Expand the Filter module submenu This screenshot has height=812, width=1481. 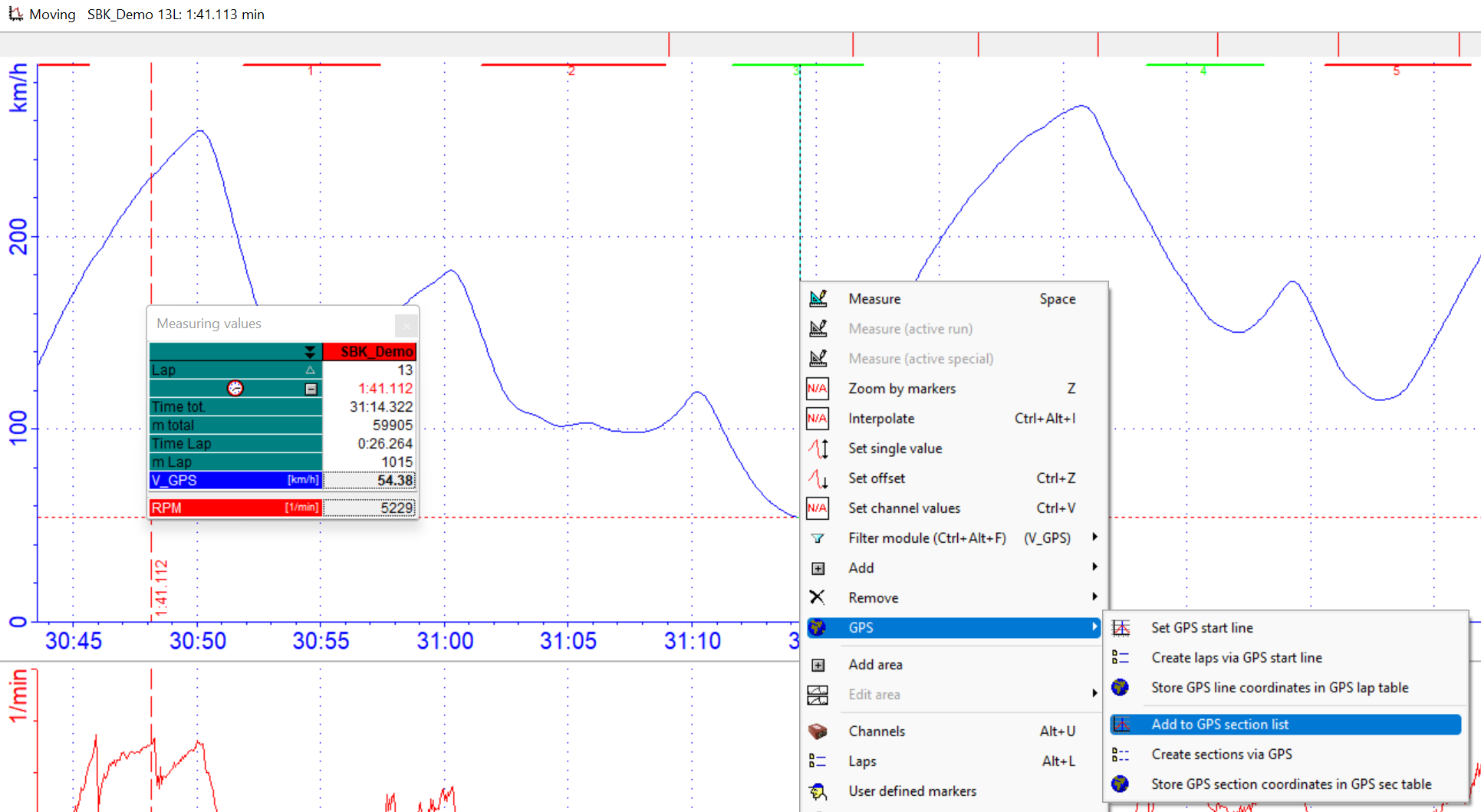coord(1094,538)
